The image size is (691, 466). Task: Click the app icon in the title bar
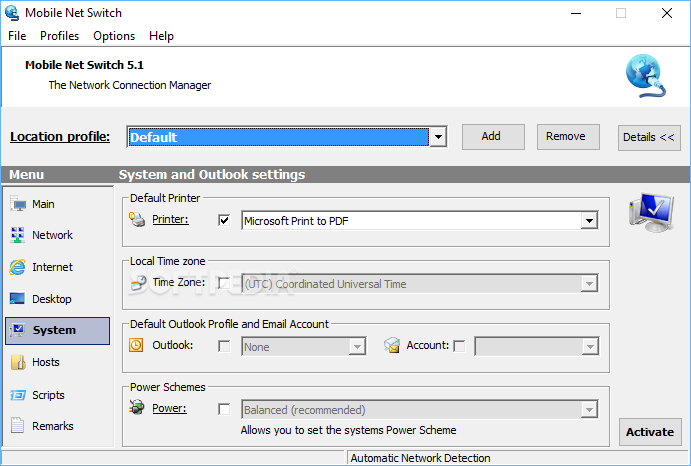pos(12,13)
